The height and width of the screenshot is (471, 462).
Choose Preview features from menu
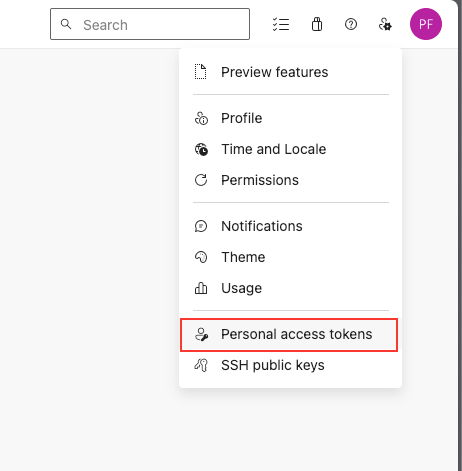(291, 72)
